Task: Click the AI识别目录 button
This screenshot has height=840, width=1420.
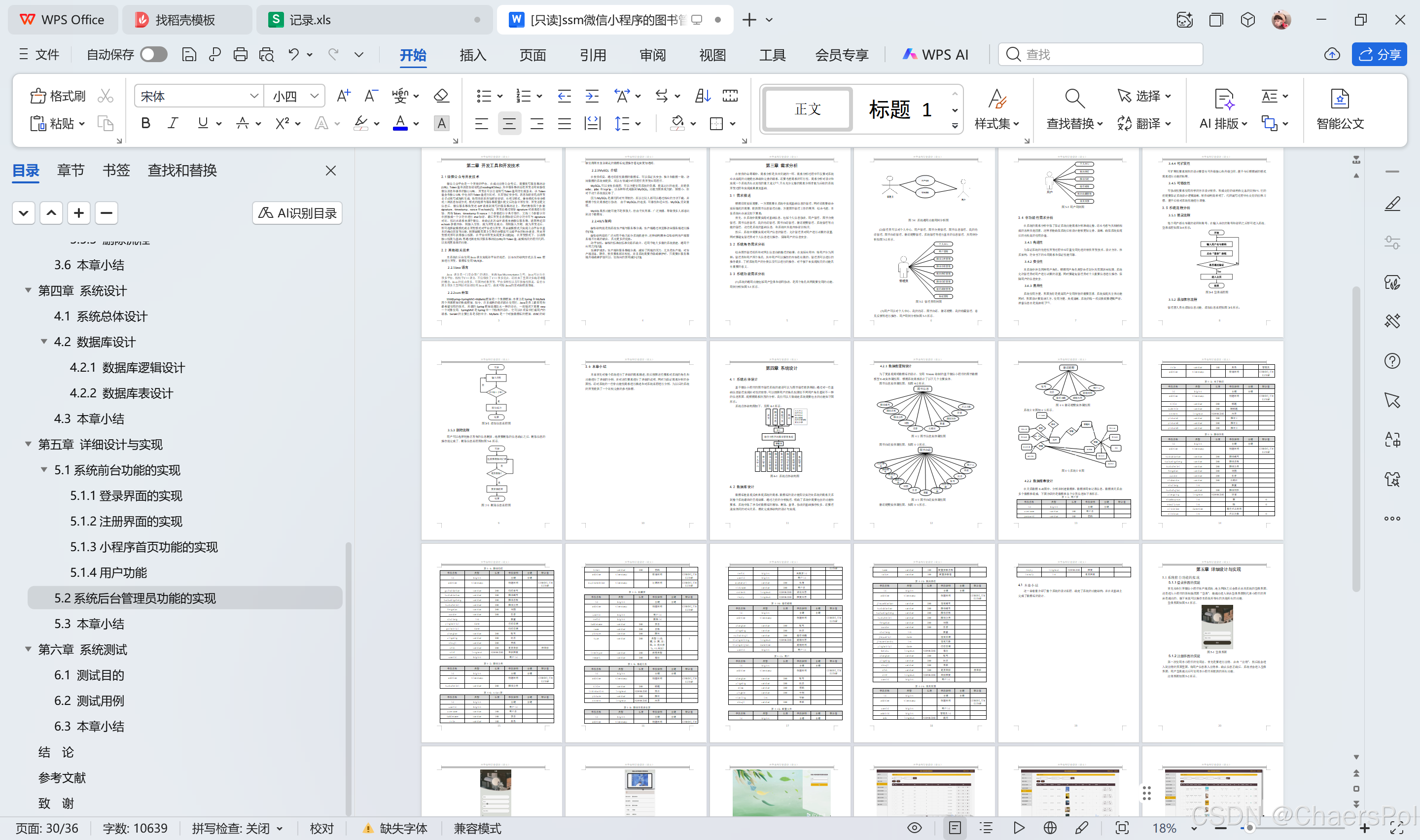Action: tap(297, 213)
